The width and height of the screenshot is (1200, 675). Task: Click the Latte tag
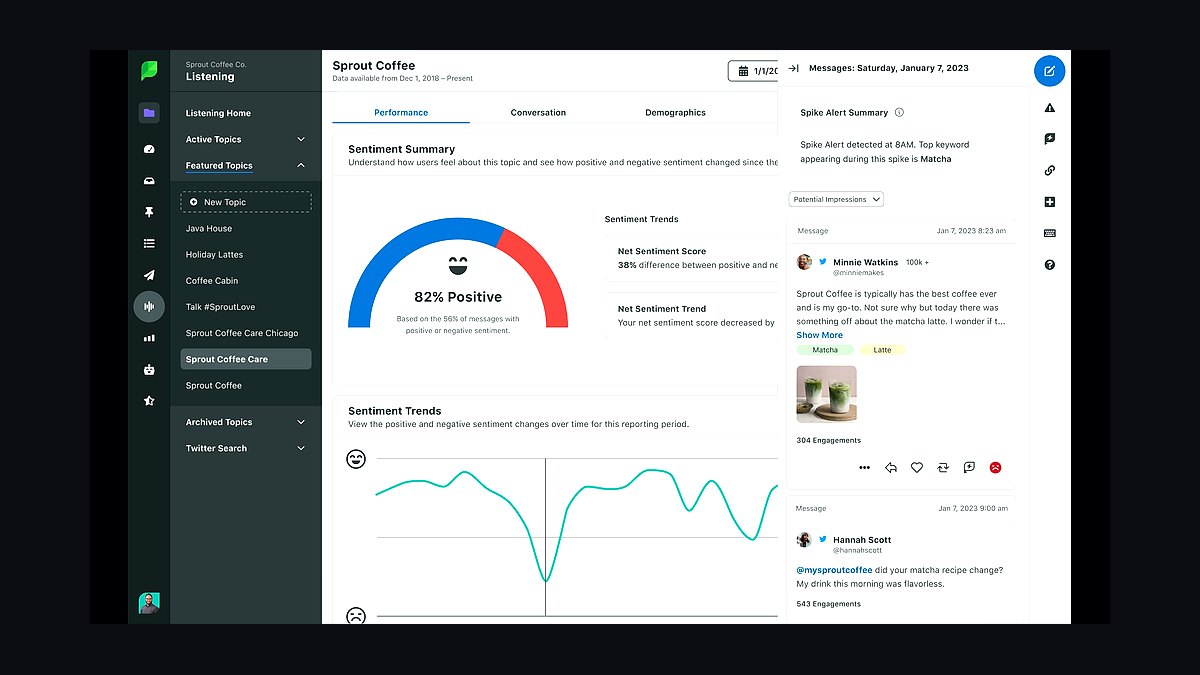tap(882, 350)
